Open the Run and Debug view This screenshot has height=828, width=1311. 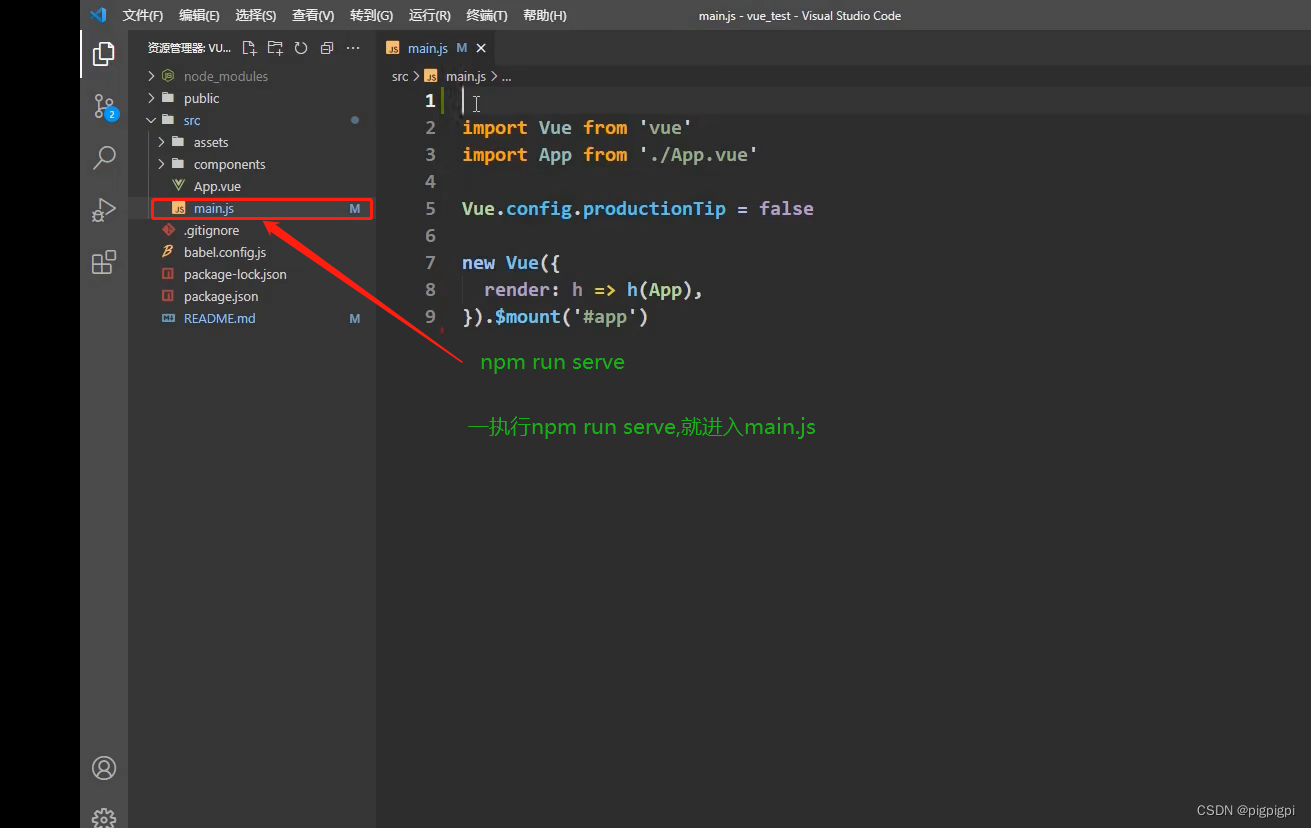tap(104, 209)
